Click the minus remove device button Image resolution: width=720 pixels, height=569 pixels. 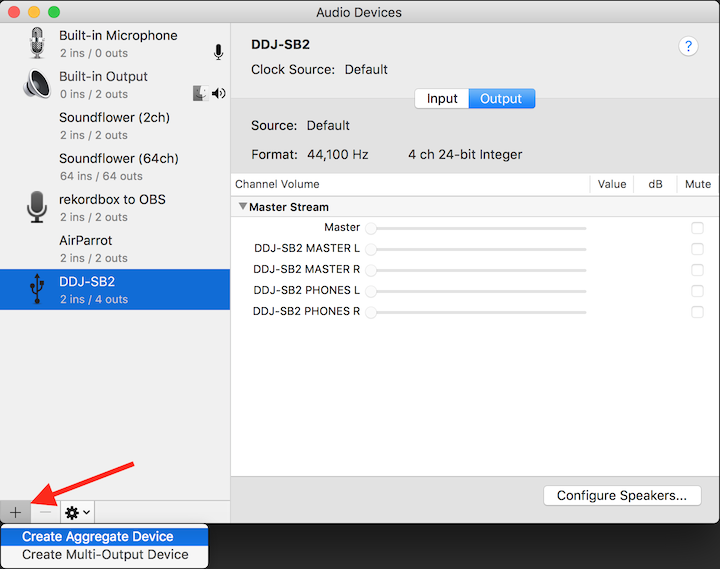[45, 512]
